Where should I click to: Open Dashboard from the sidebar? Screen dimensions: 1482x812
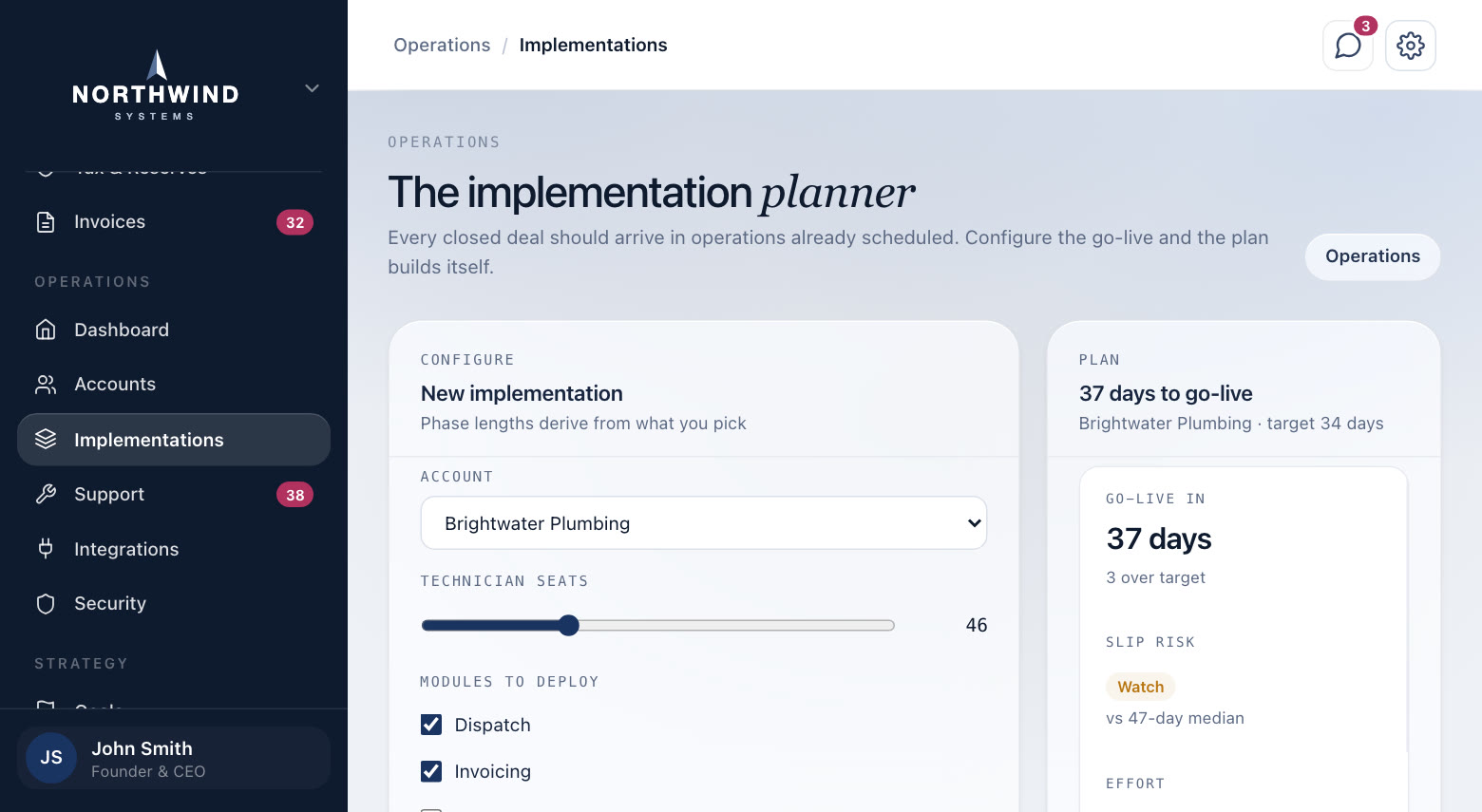(174, 330)
